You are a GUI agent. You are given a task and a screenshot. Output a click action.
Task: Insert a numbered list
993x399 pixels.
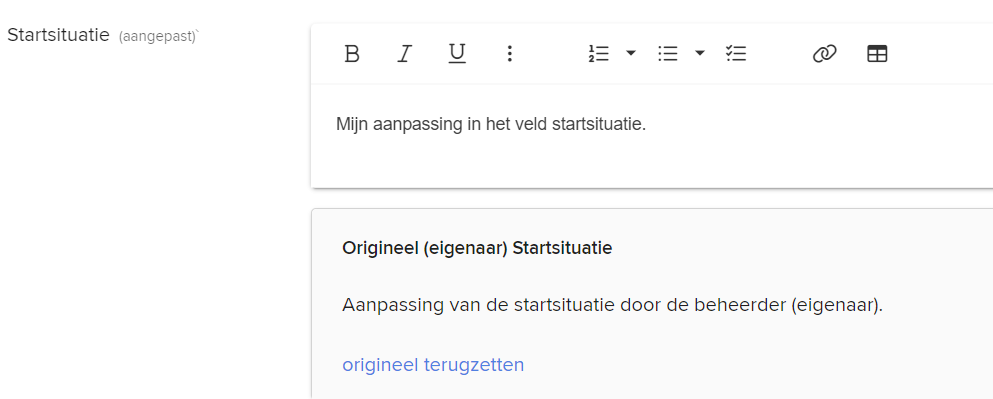pyautogui.click(x=598, y=54)
